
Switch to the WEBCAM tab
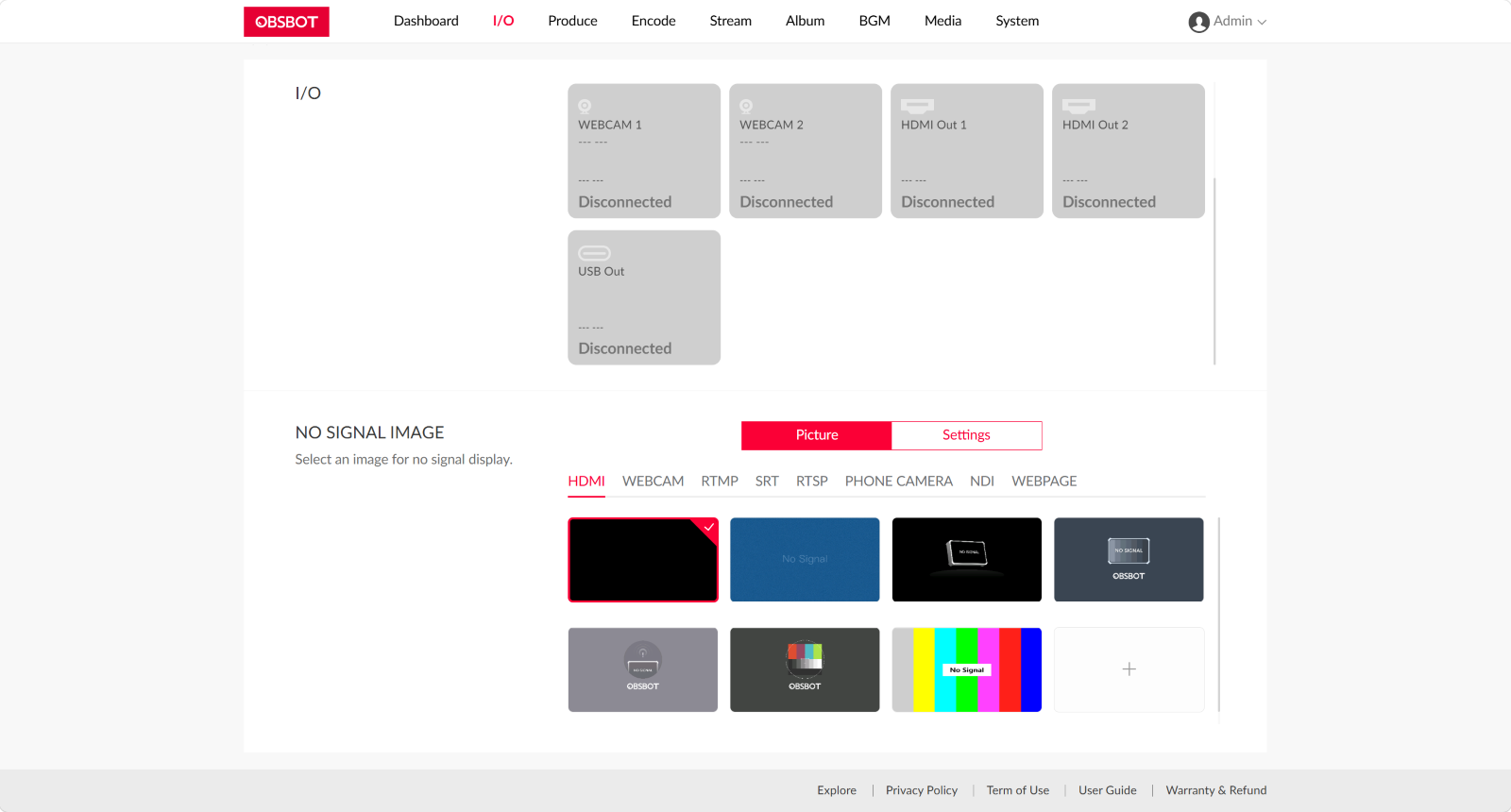coord(654,482)
